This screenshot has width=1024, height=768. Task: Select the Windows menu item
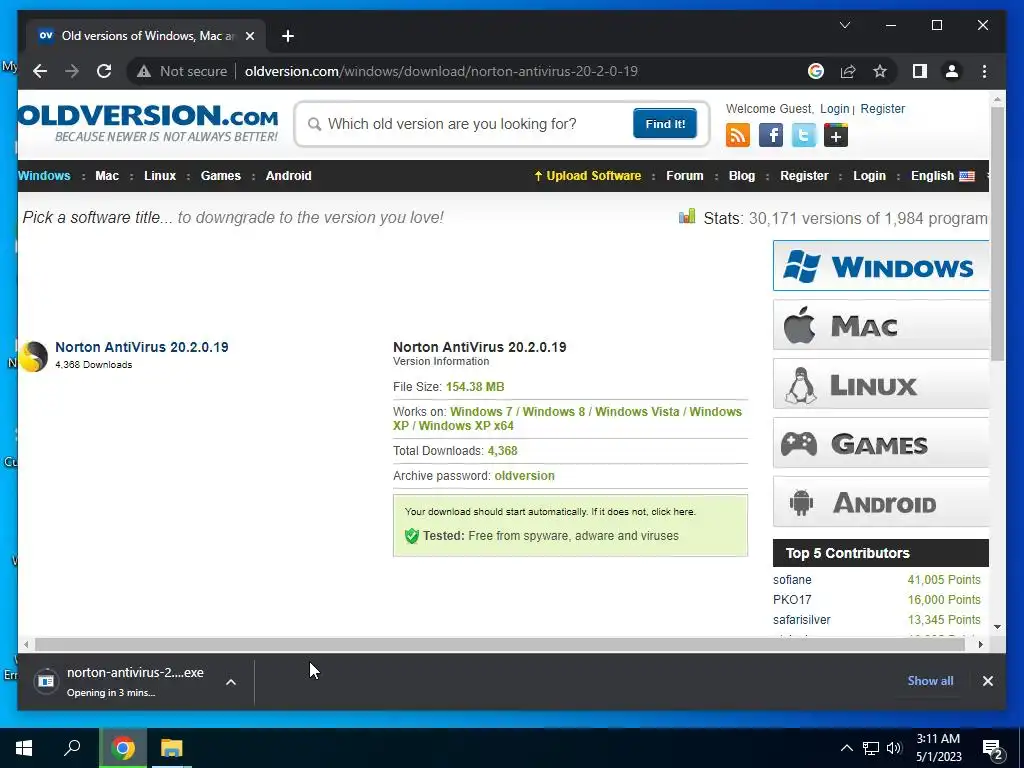coord(44,176)
